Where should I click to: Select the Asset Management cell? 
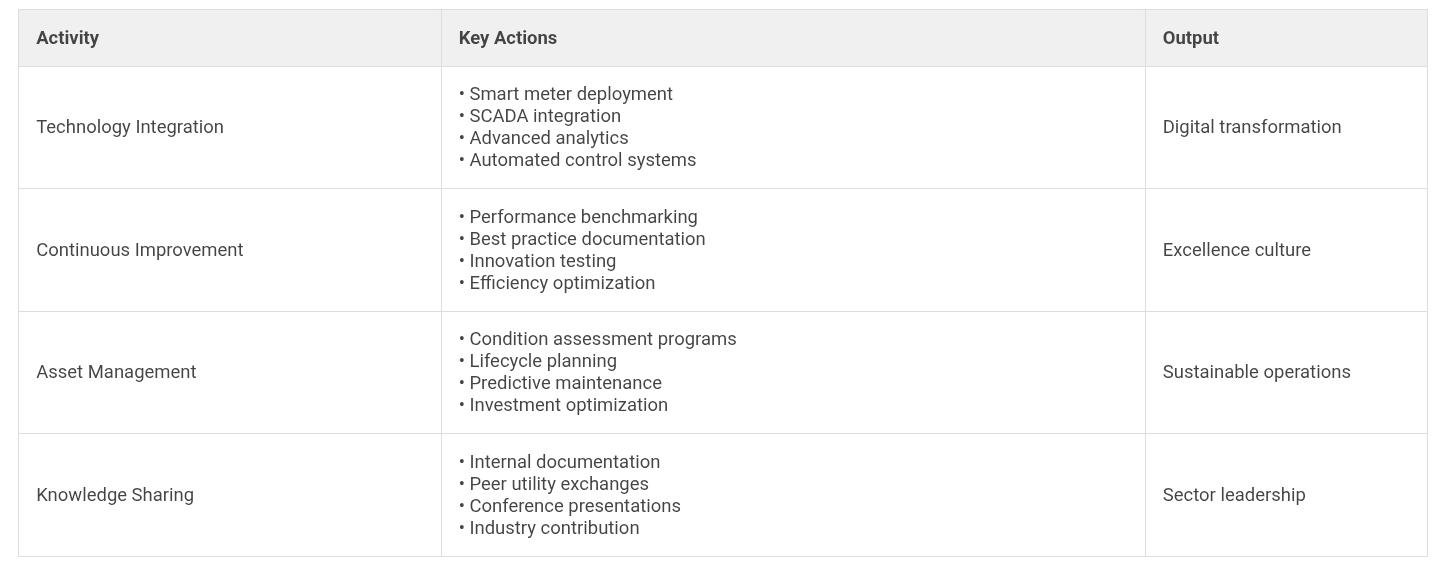coord(116,372)
